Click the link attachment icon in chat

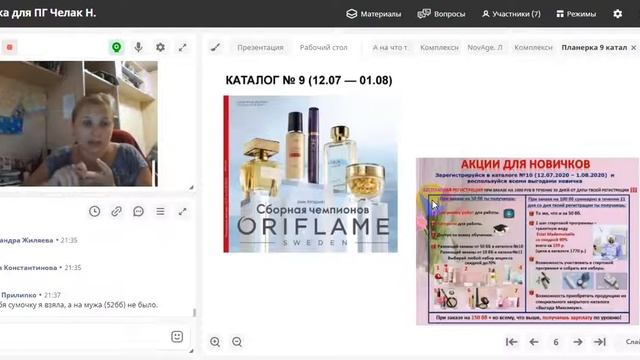[x=116, y=211]
